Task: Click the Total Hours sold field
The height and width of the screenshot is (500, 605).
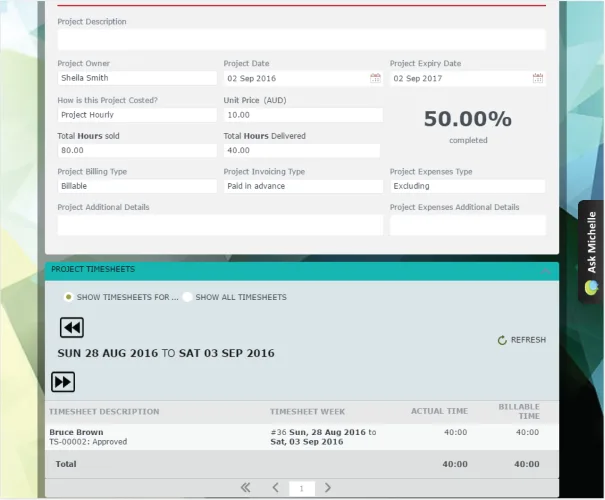Action: point(137,150)
